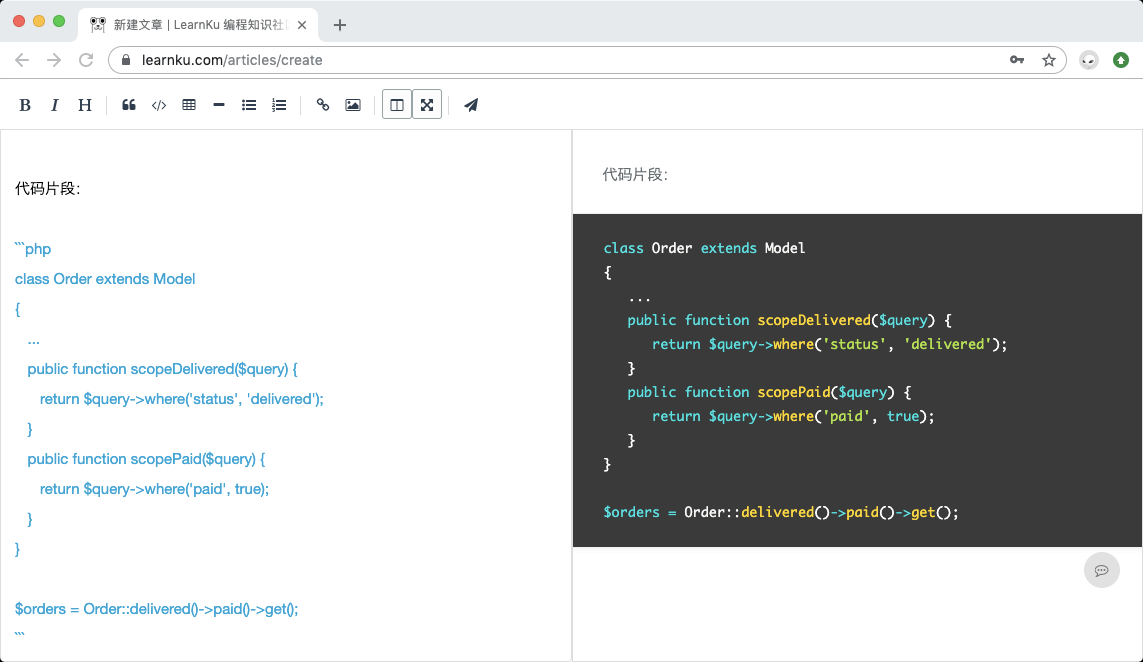Click scopePaid function line in preview

769,392
